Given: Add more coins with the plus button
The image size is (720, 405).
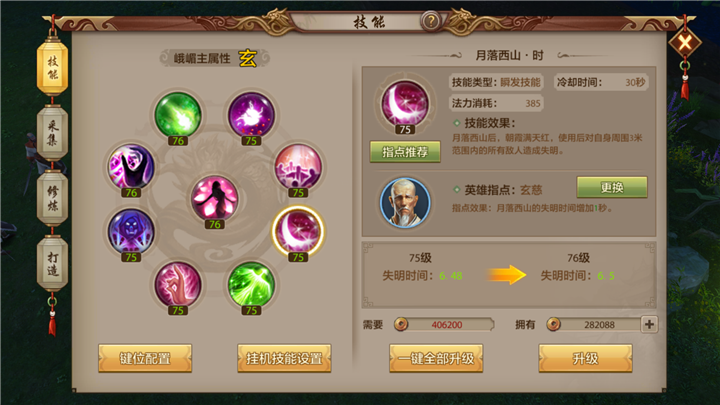Looking at the screenshot, I should point(649,324).
